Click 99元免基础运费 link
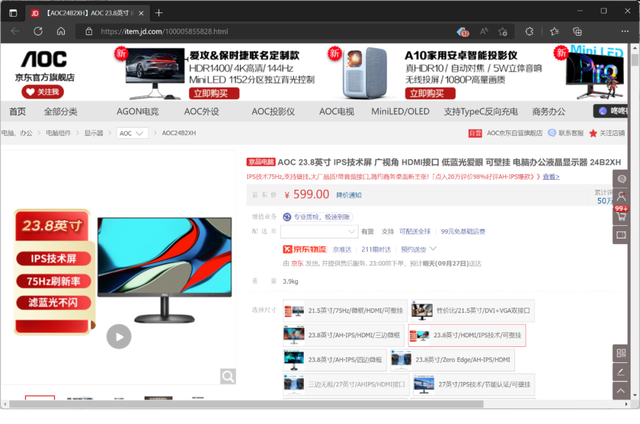This screenshot has width=640, height=424. tap(463, 231)
